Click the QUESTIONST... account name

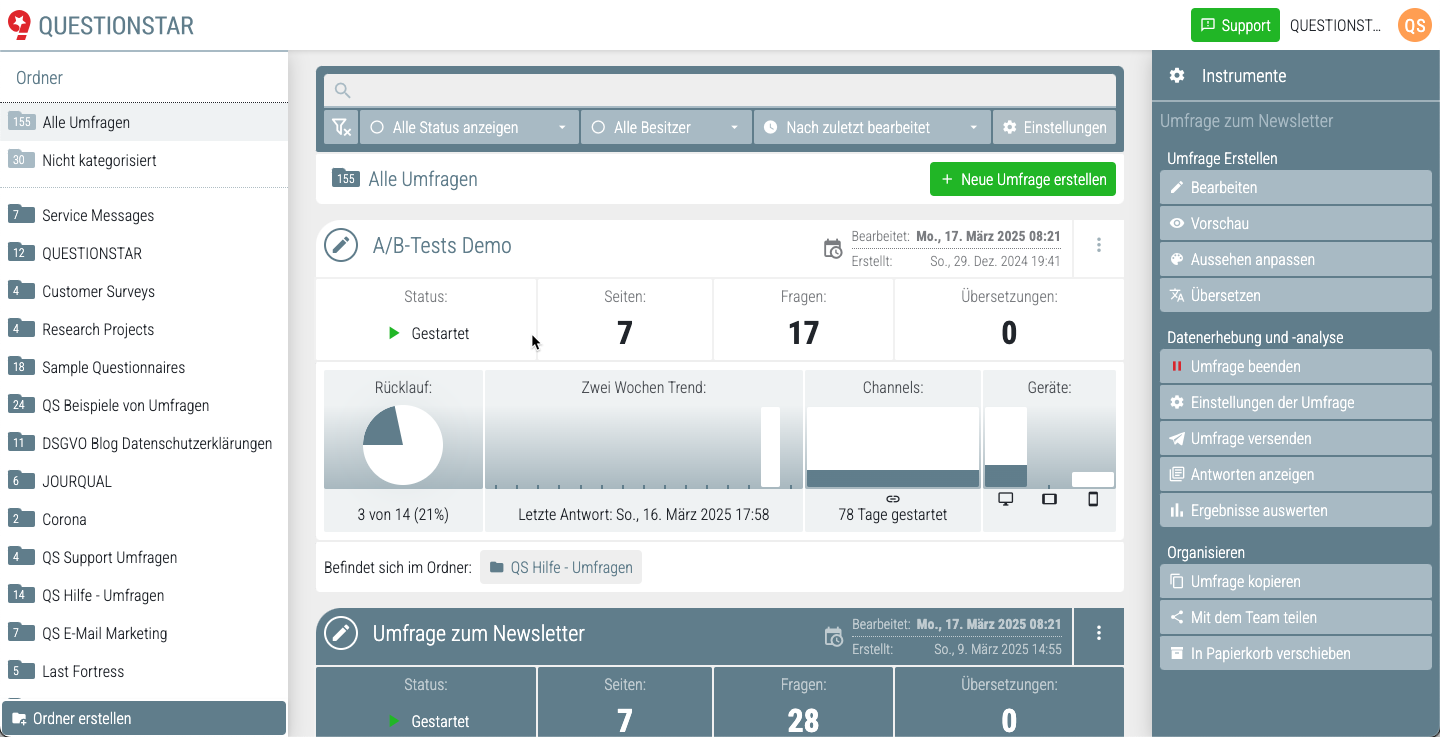coord(1335,26)
